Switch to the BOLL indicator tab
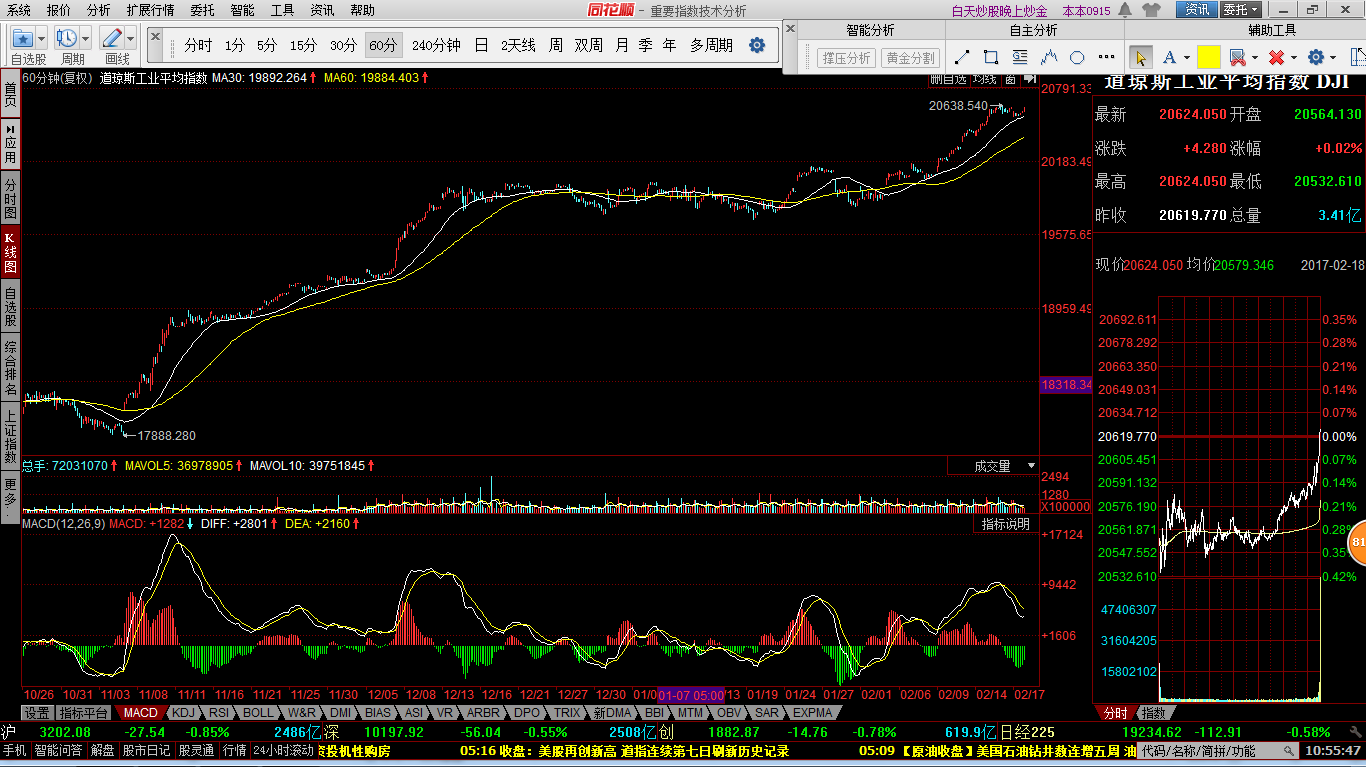Screen dimensions: 1366x767 (257, 713)
